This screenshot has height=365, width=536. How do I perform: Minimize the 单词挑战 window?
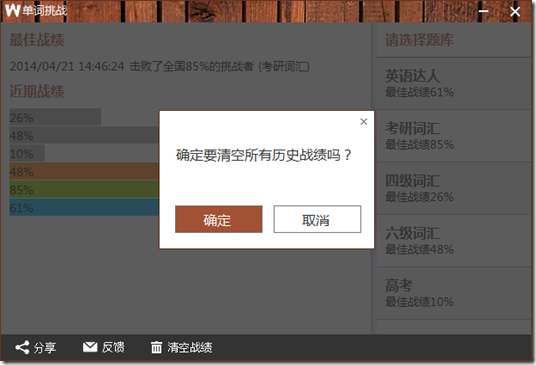click(483, 11)
